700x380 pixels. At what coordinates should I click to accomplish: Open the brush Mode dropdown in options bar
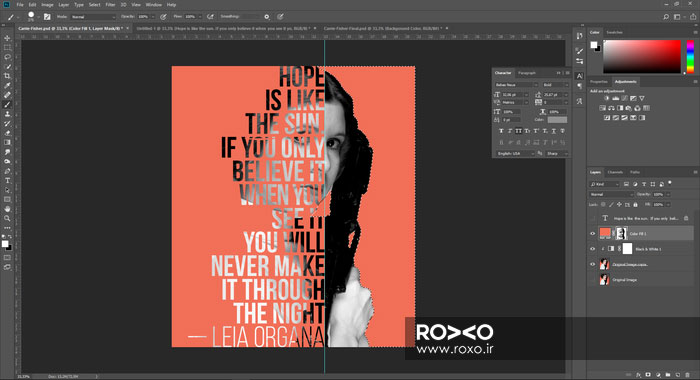click(x=92, y=17)
